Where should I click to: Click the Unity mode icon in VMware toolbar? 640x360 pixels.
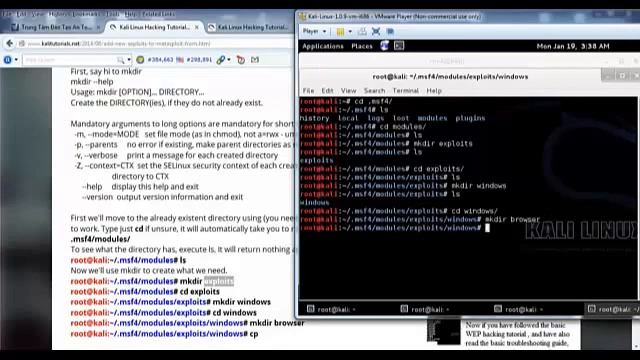point(390,31)
